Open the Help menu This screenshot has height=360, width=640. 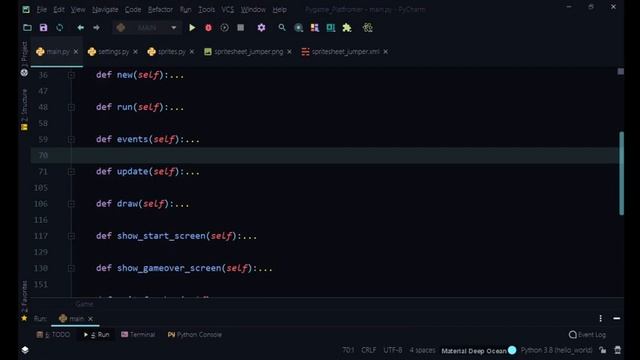coord(279,9)
